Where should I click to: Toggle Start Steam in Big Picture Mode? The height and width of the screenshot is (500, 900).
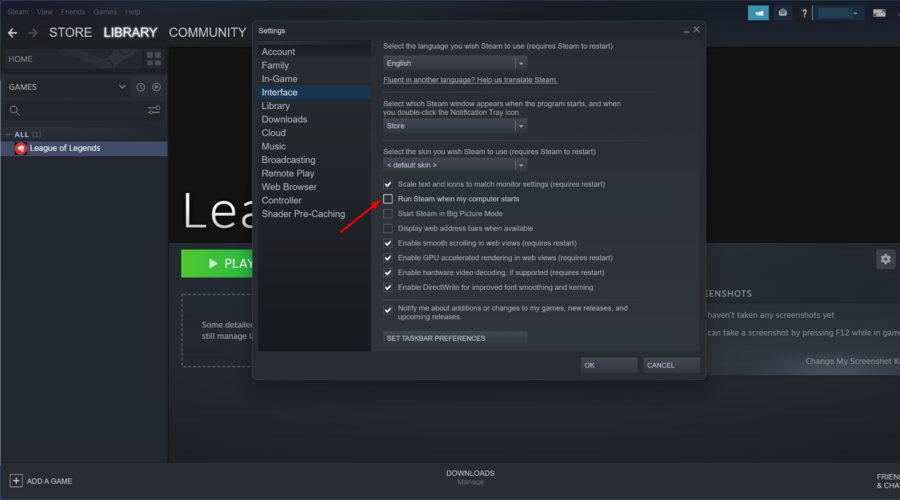pos(388,214)
